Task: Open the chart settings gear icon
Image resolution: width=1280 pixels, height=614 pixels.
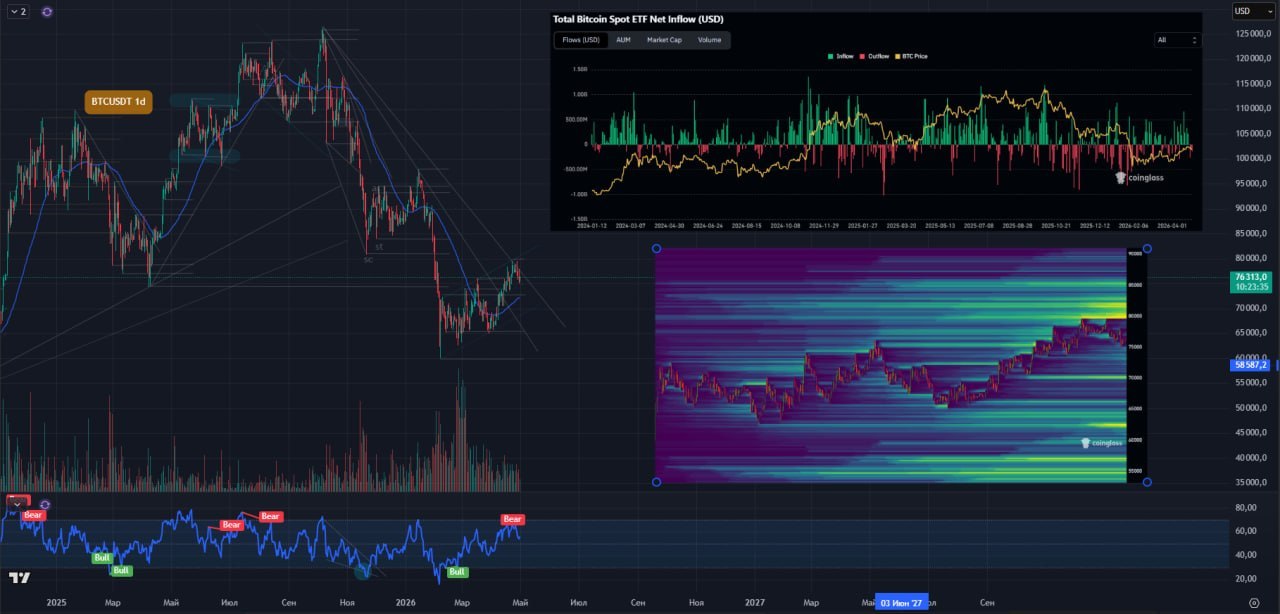Action: click(x=1254, y=602)
